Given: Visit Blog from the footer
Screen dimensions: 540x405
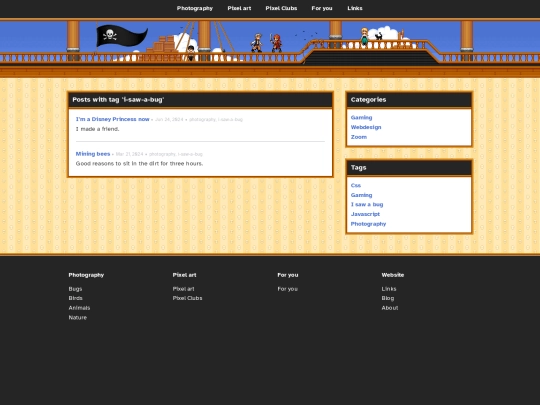Looking at the screenshot, I should click(388, 298).
